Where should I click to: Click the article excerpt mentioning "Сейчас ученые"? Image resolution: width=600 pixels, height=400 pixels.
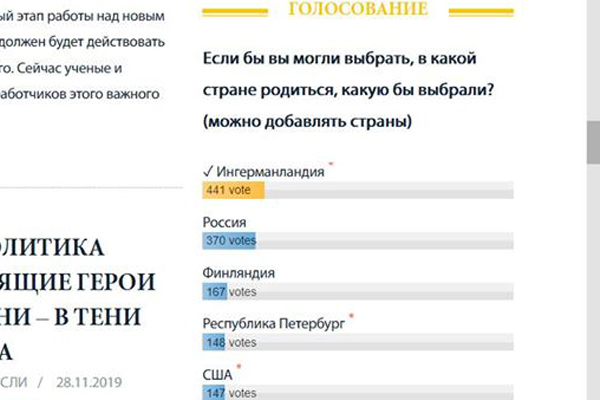80,69
